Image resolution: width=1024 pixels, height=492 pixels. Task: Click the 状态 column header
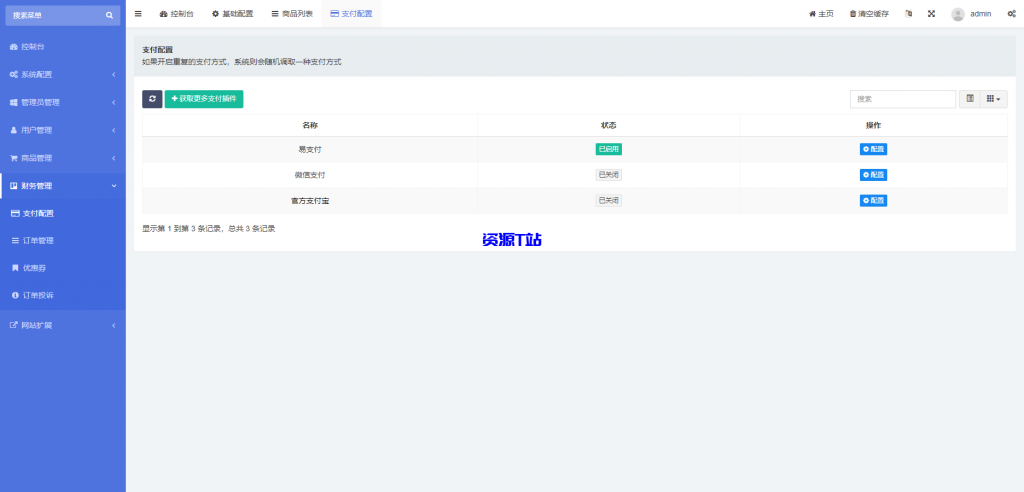point(609,125)
